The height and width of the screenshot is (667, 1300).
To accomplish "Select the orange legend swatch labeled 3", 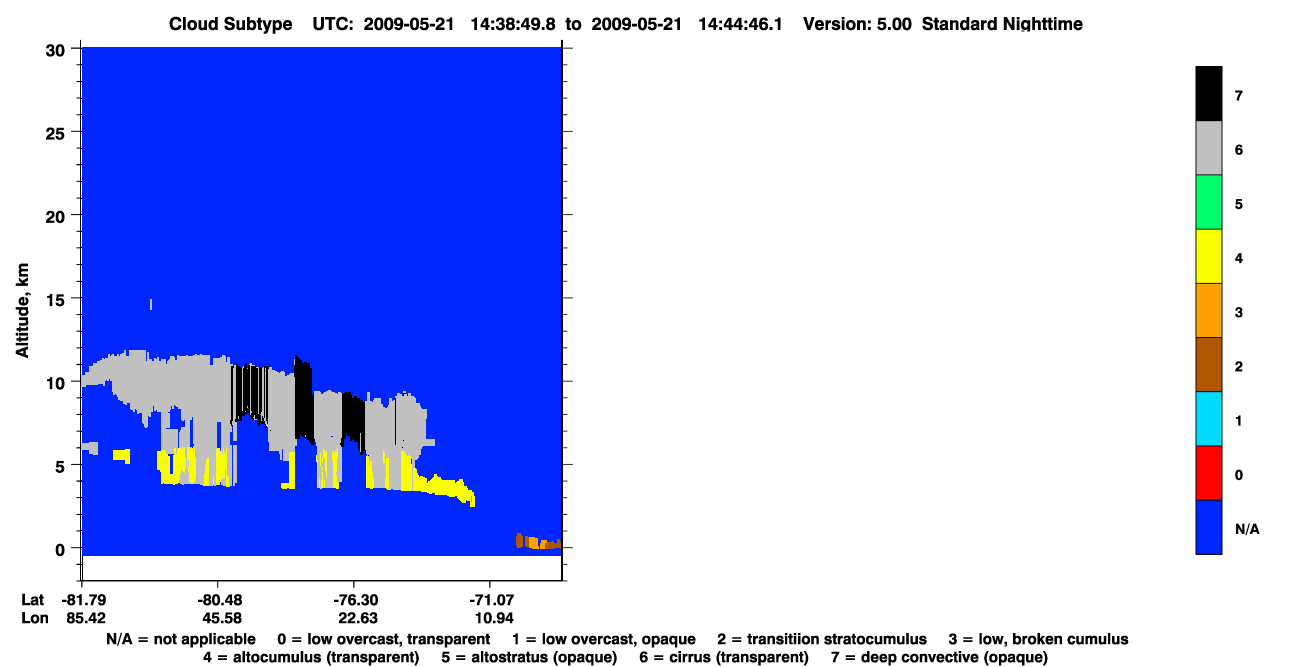I will pyautogui.click(x=1208, y=310).
